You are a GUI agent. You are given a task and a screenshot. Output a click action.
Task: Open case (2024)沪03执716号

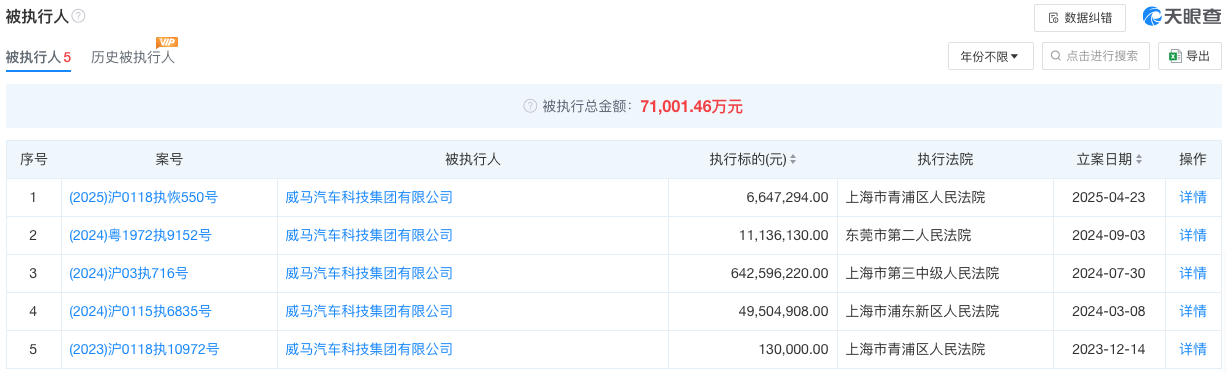[128, 273]
